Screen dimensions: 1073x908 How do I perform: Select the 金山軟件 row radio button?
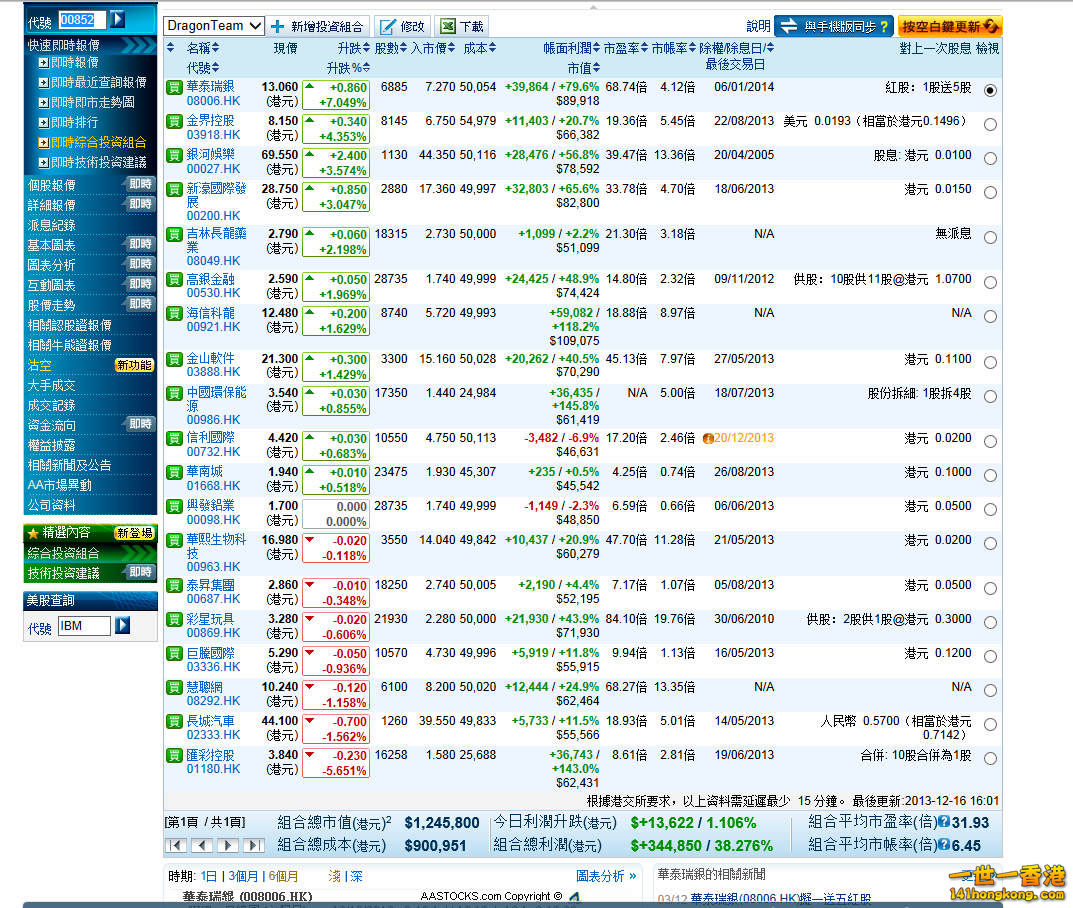click(x=990, y=362)
